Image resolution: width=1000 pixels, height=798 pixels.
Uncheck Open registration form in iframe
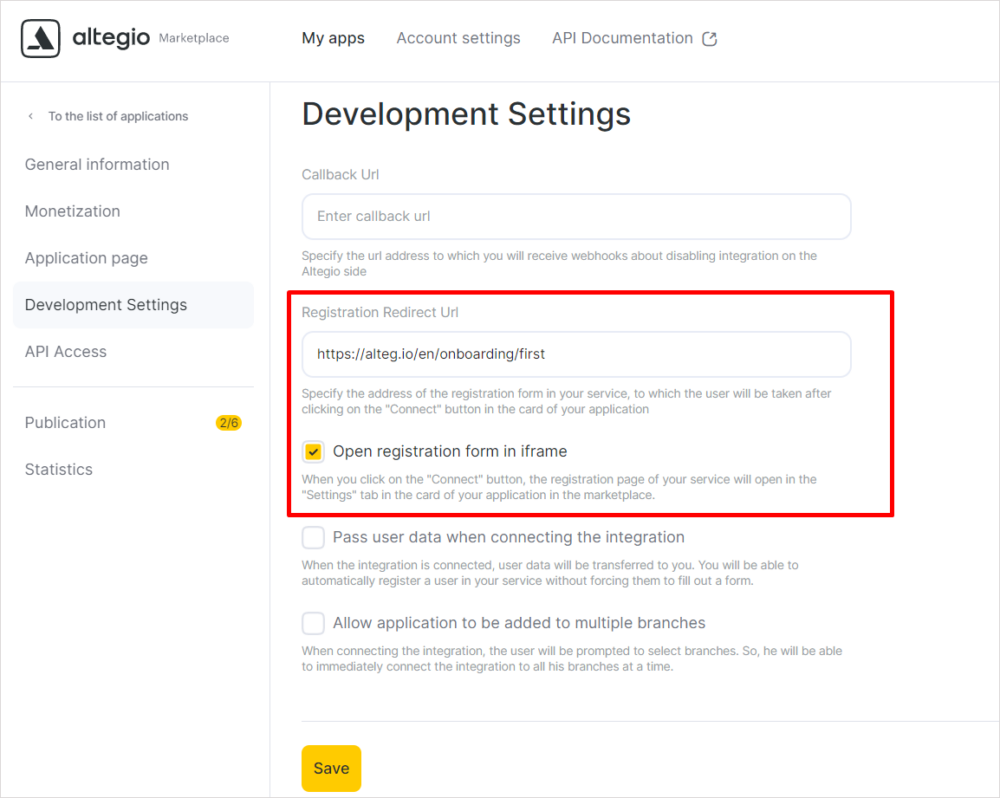pyautogui.click(x=313, y=452)
